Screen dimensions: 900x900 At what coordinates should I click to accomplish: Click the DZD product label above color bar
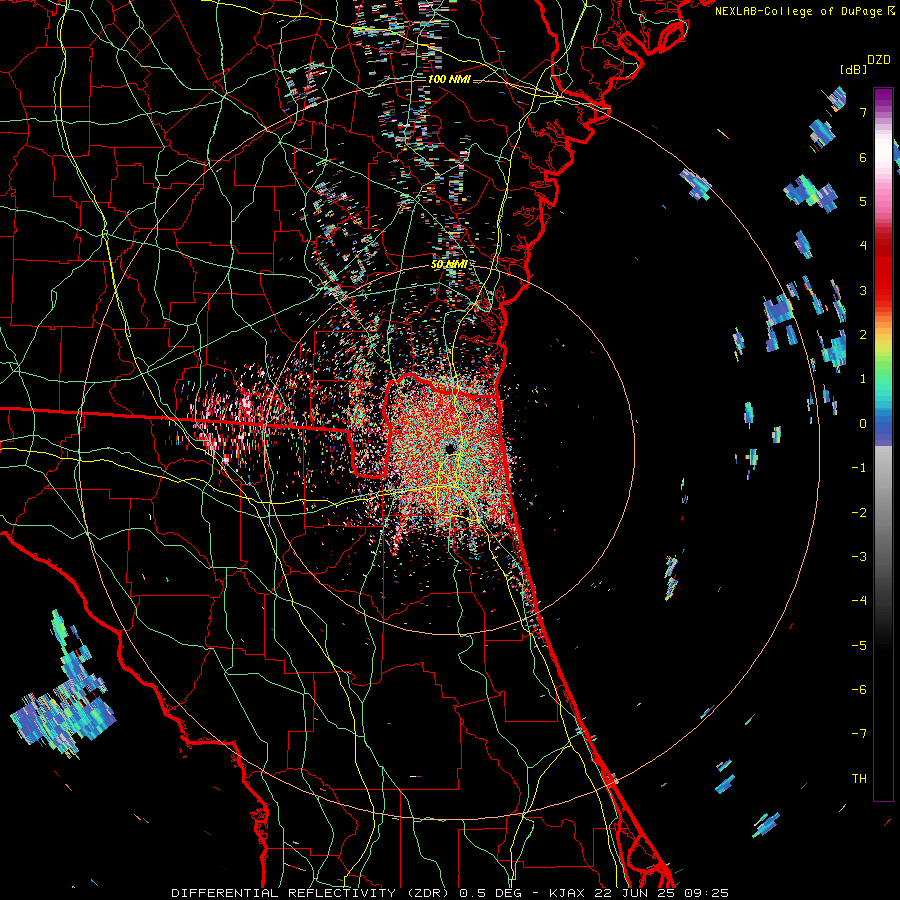point(879,60)
